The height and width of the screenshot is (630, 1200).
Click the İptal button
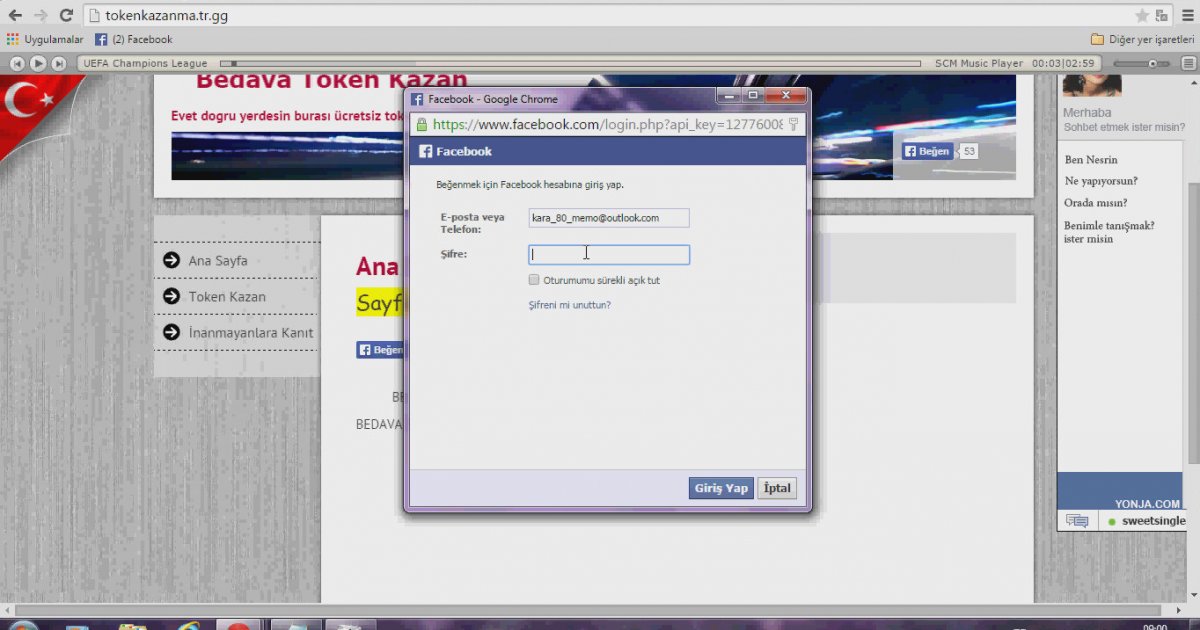point(777,488)
